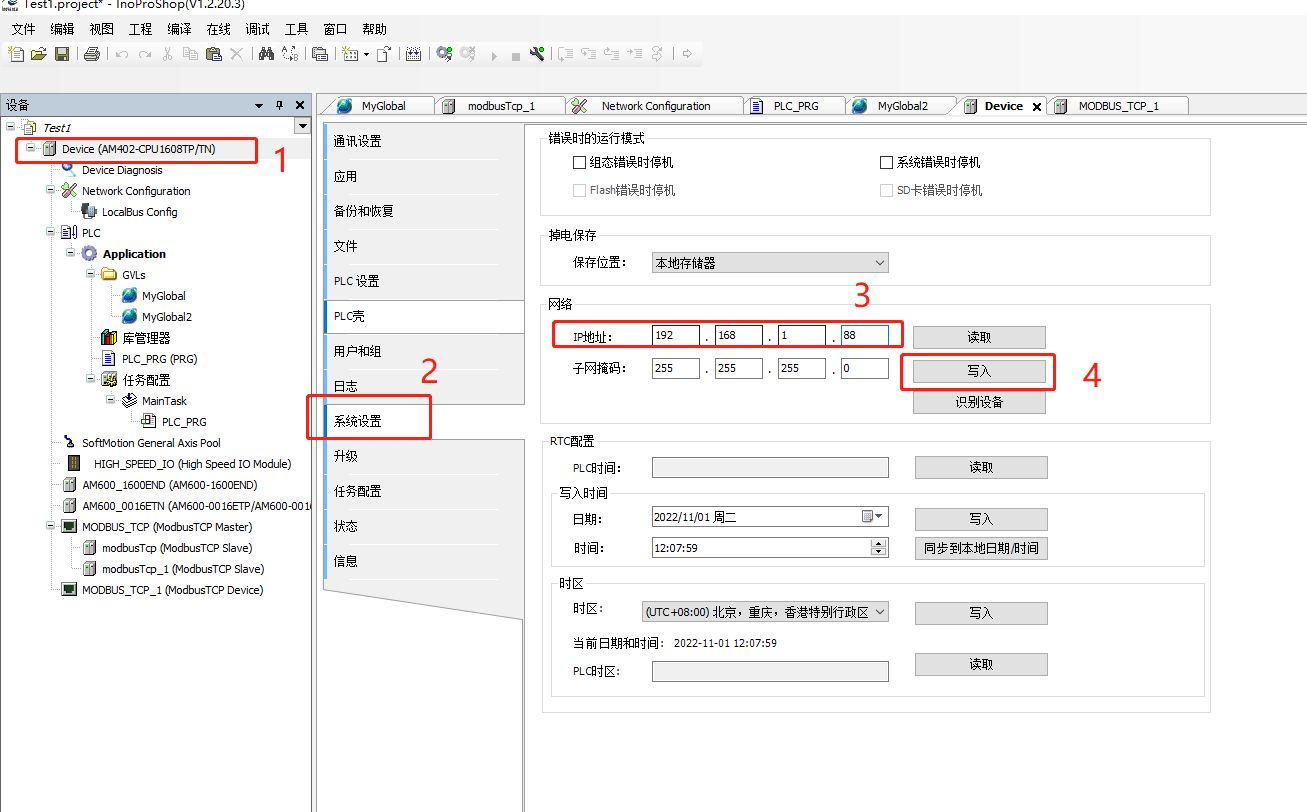Click 写入 button next to 时区
Image resolution: width=1307 pixels, height=812 pixels.
tap(981, 613)
